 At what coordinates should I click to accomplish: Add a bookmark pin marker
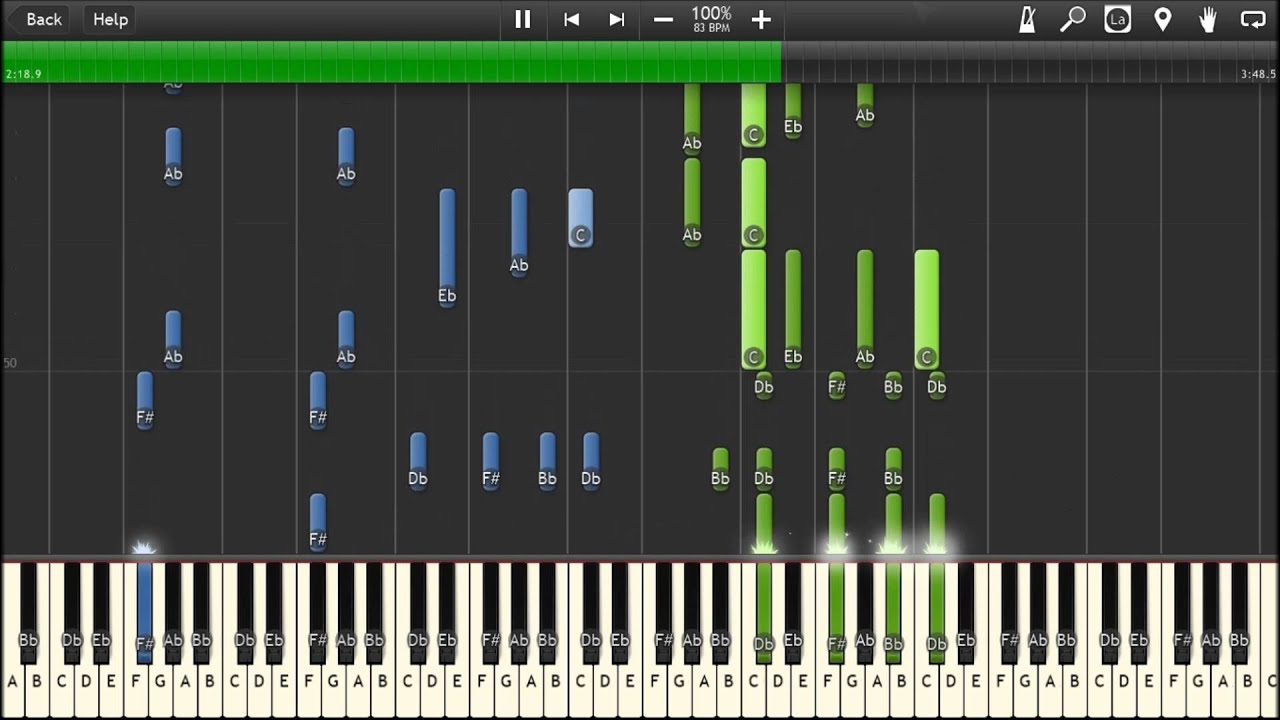point(1162,19)
